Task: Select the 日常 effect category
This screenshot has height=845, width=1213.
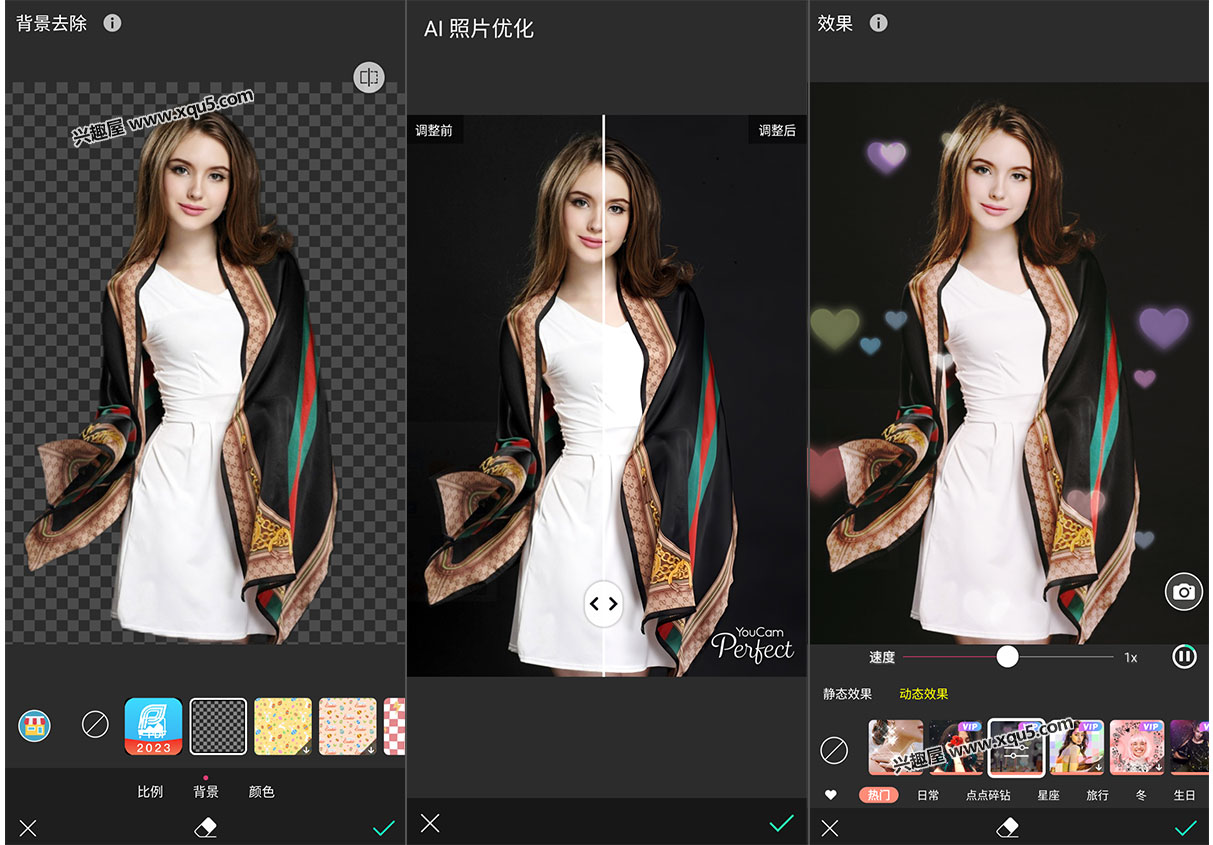Action: 928,795
